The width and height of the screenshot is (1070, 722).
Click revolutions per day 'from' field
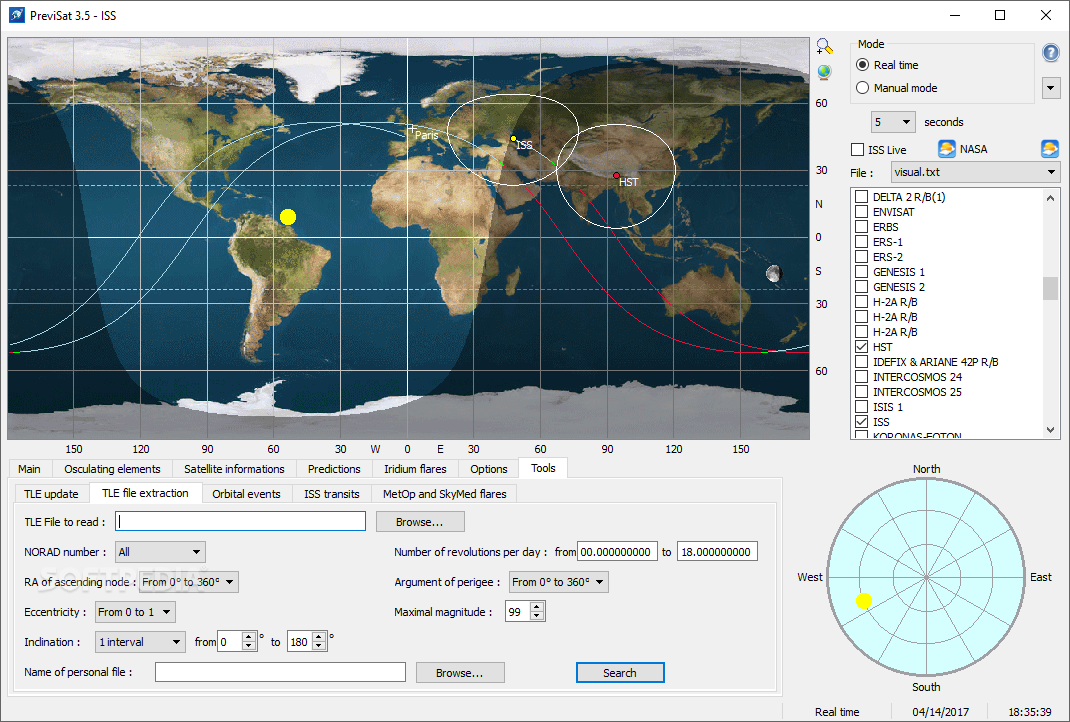tap(617, 551)
